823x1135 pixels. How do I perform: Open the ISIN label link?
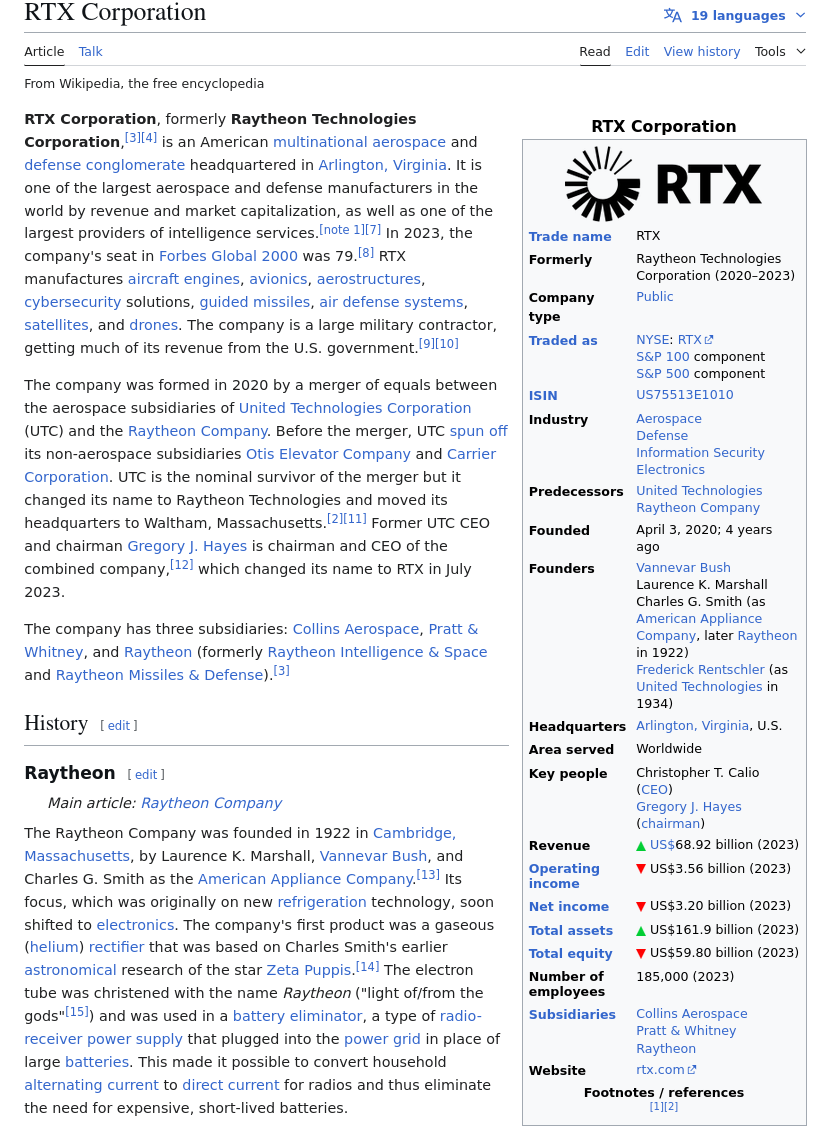pos(543,395)
